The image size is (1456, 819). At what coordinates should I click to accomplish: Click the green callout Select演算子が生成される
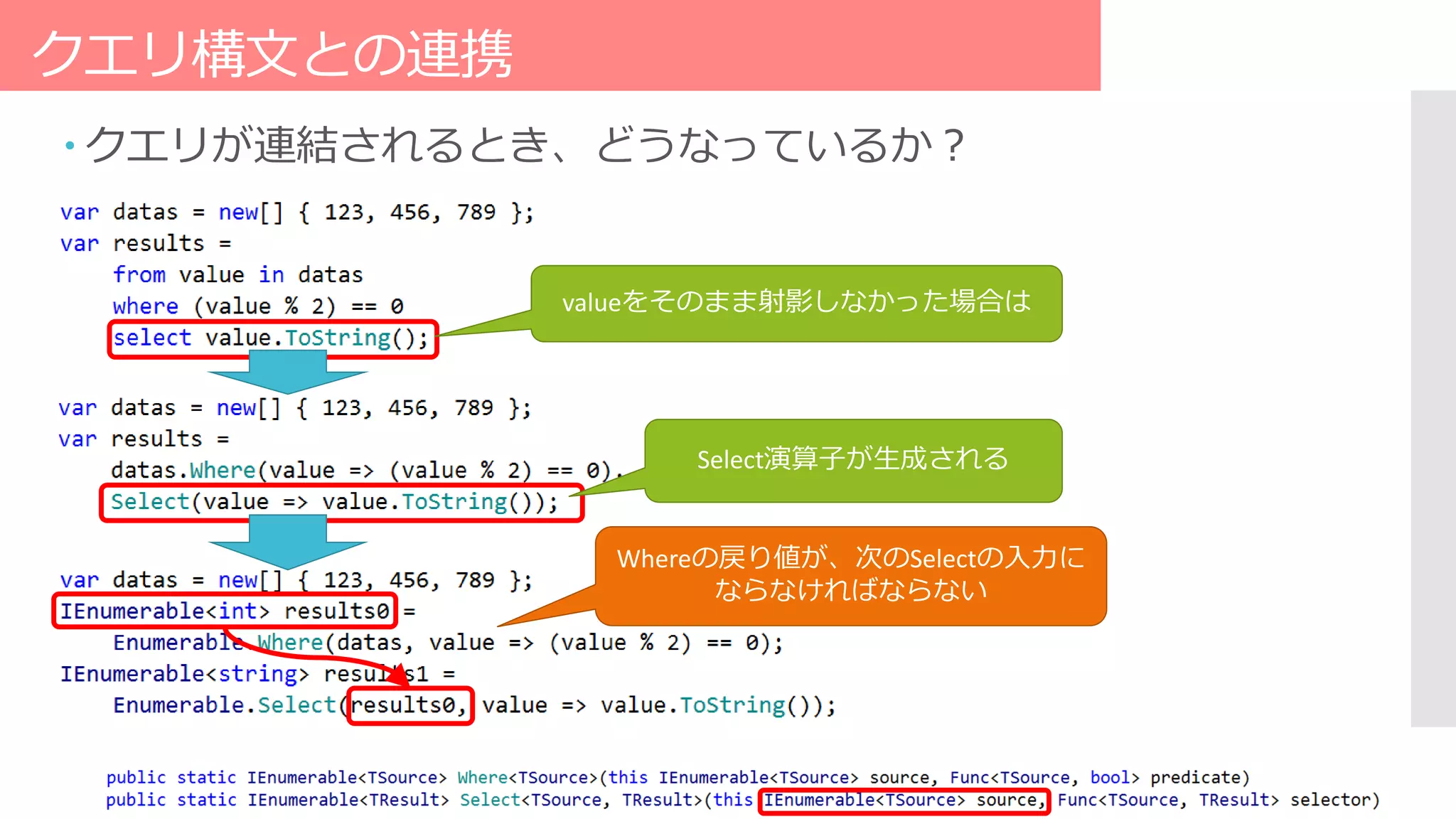click(853, 460)
